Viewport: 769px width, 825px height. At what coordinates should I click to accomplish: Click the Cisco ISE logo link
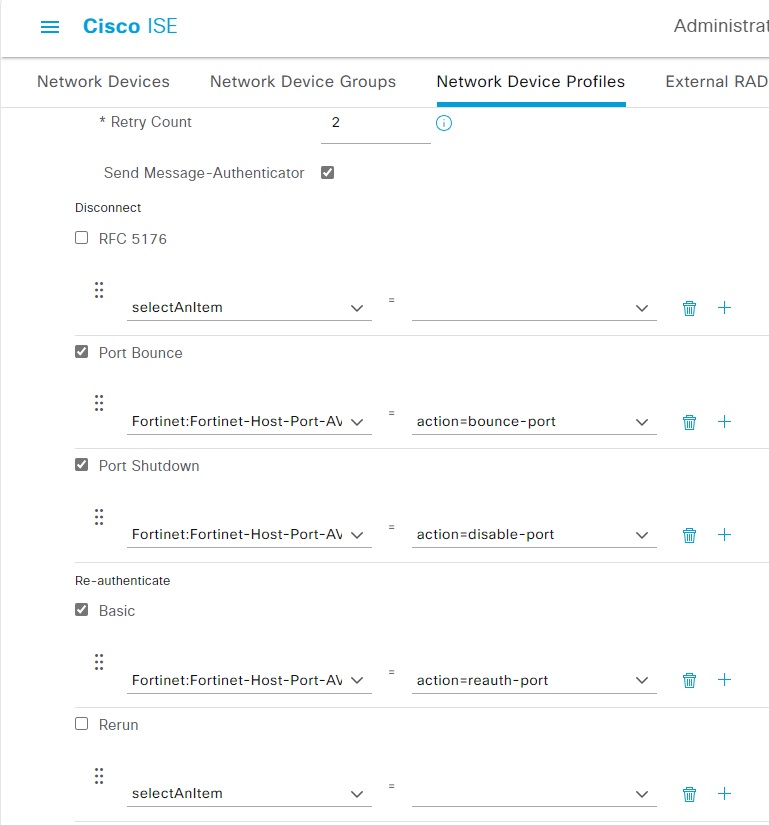[130, 27]
